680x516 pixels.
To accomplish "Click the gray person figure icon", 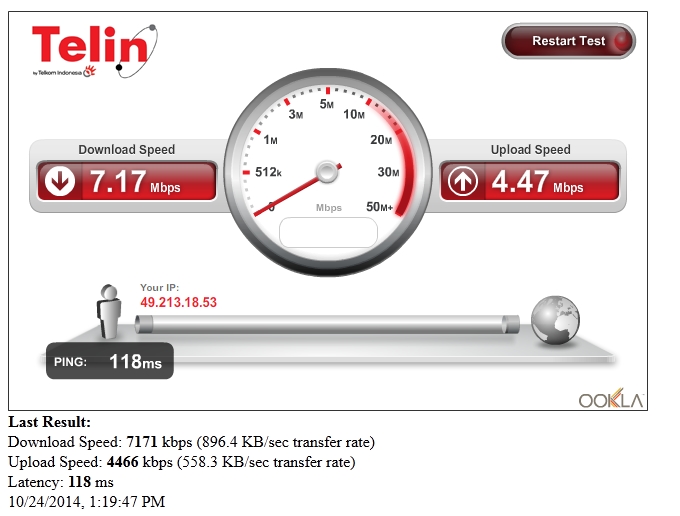I will (108, 311).
